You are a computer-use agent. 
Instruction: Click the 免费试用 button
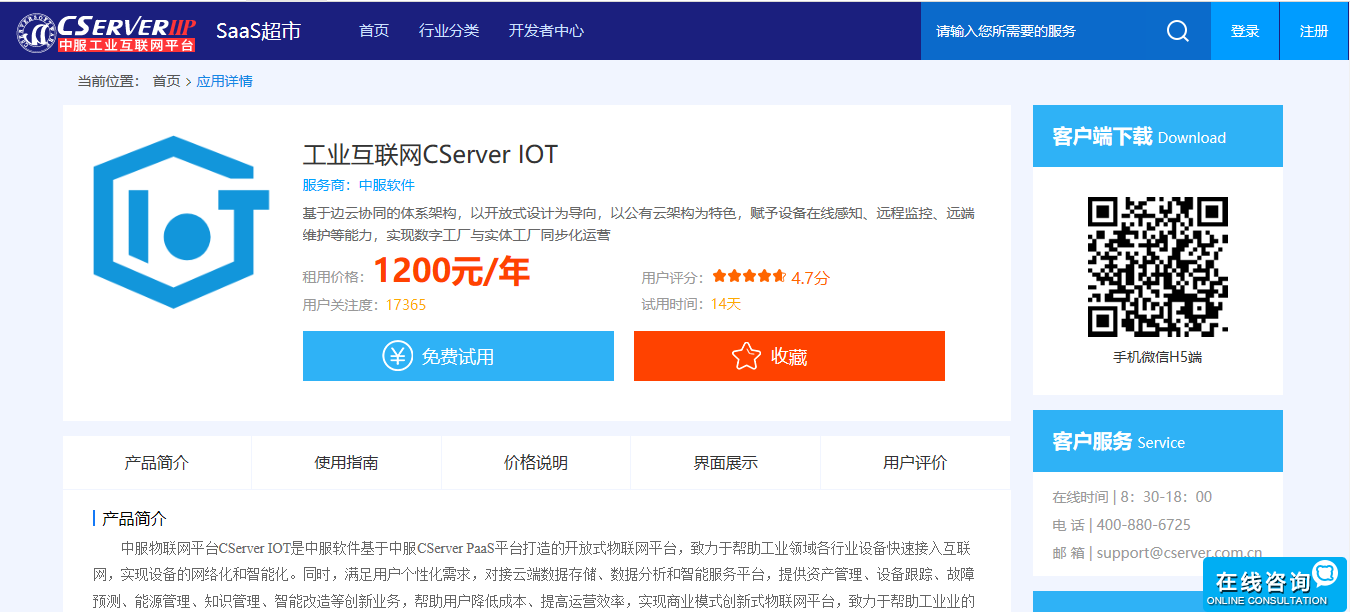(x=458, y=356)
